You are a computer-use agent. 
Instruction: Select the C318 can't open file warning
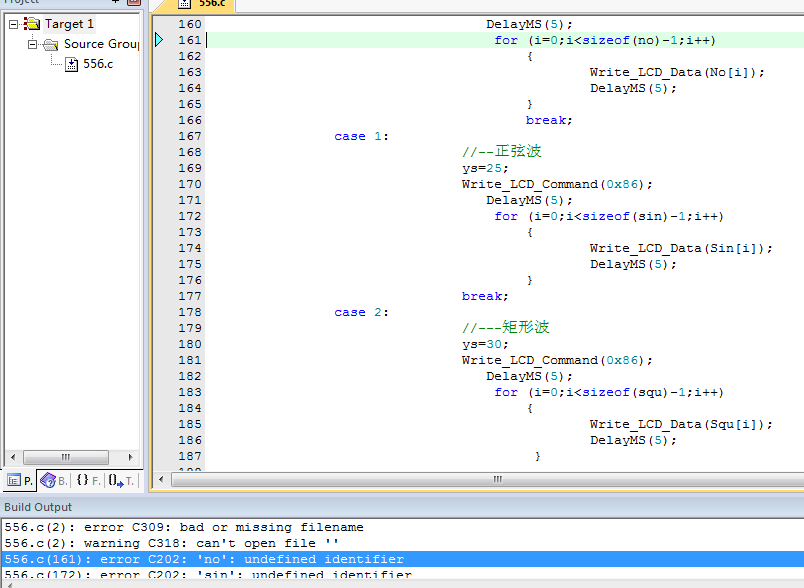(x=172, y=543)
